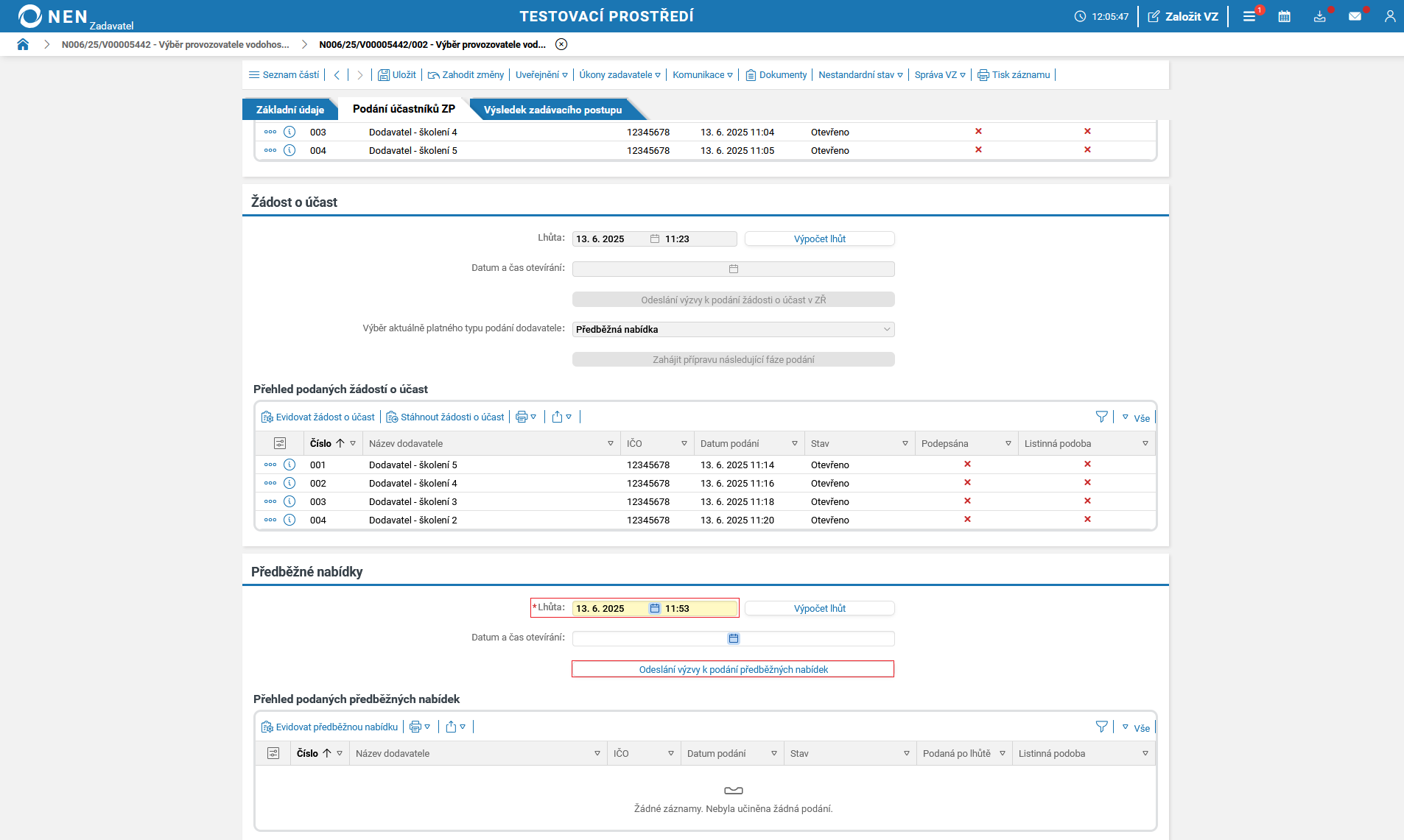Open the downloads icon in header
Image resolution: width=1404 pixels, height=840 pixels.
coord(1319,16)
